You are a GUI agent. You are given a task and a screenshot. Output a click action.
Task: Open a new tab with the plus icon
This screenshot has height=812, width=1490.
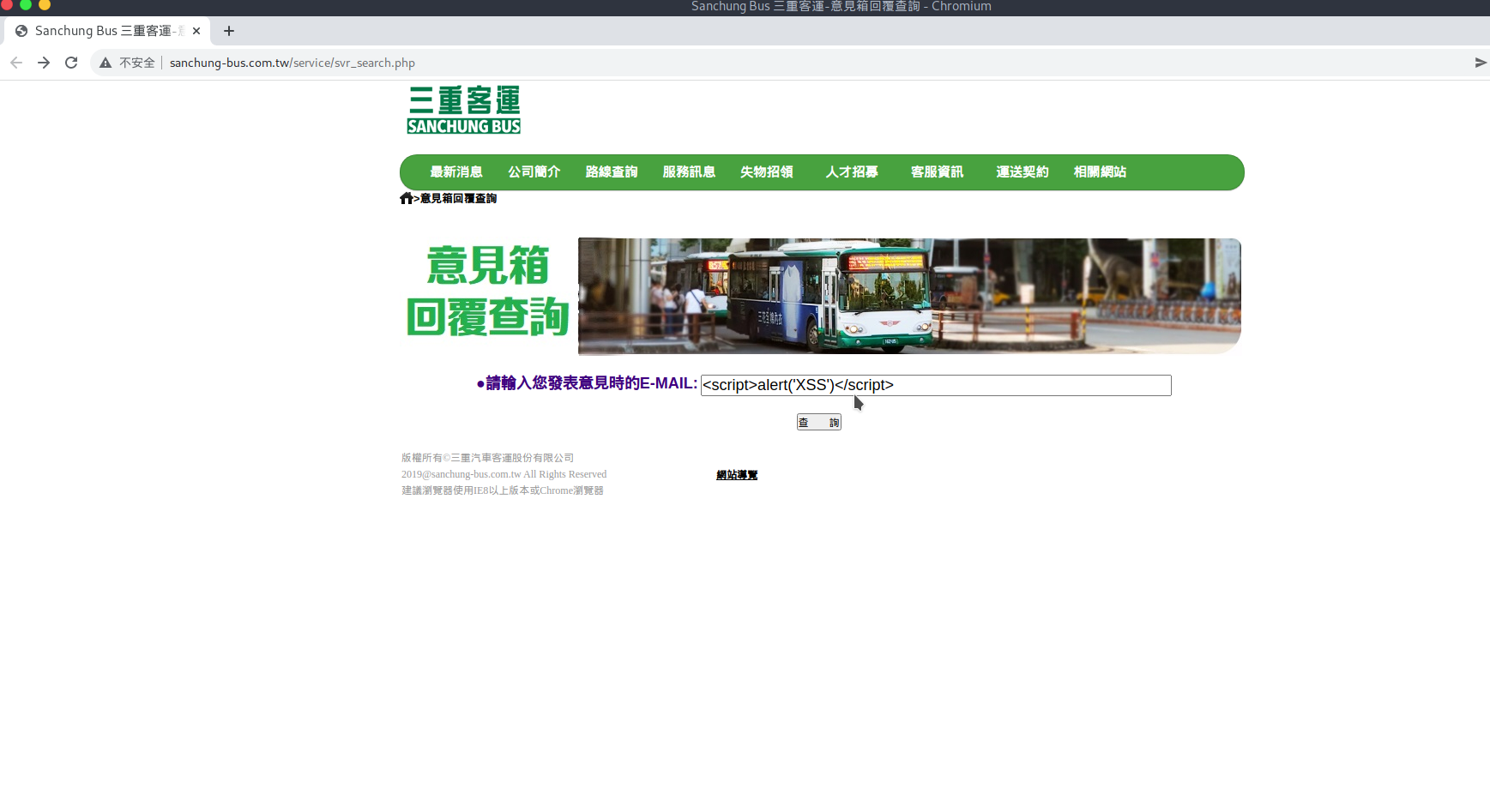pyautogui.click(x=229, y=31)
